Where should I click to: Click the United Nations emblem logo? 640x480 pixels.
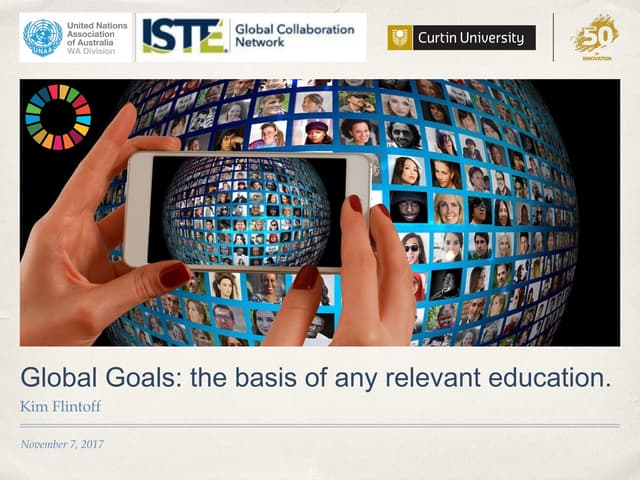(x=43, y=38)
